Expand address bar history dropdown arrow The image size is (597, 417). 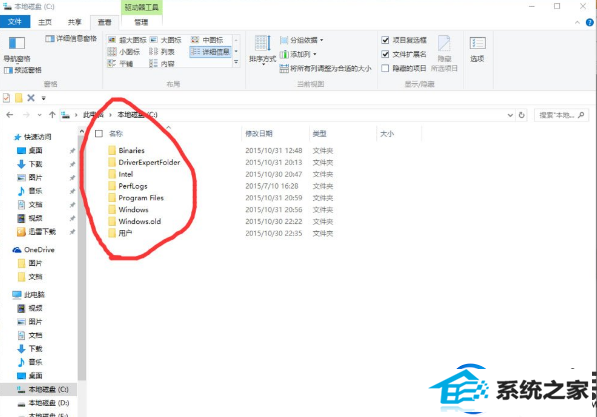tap(510, 115)
